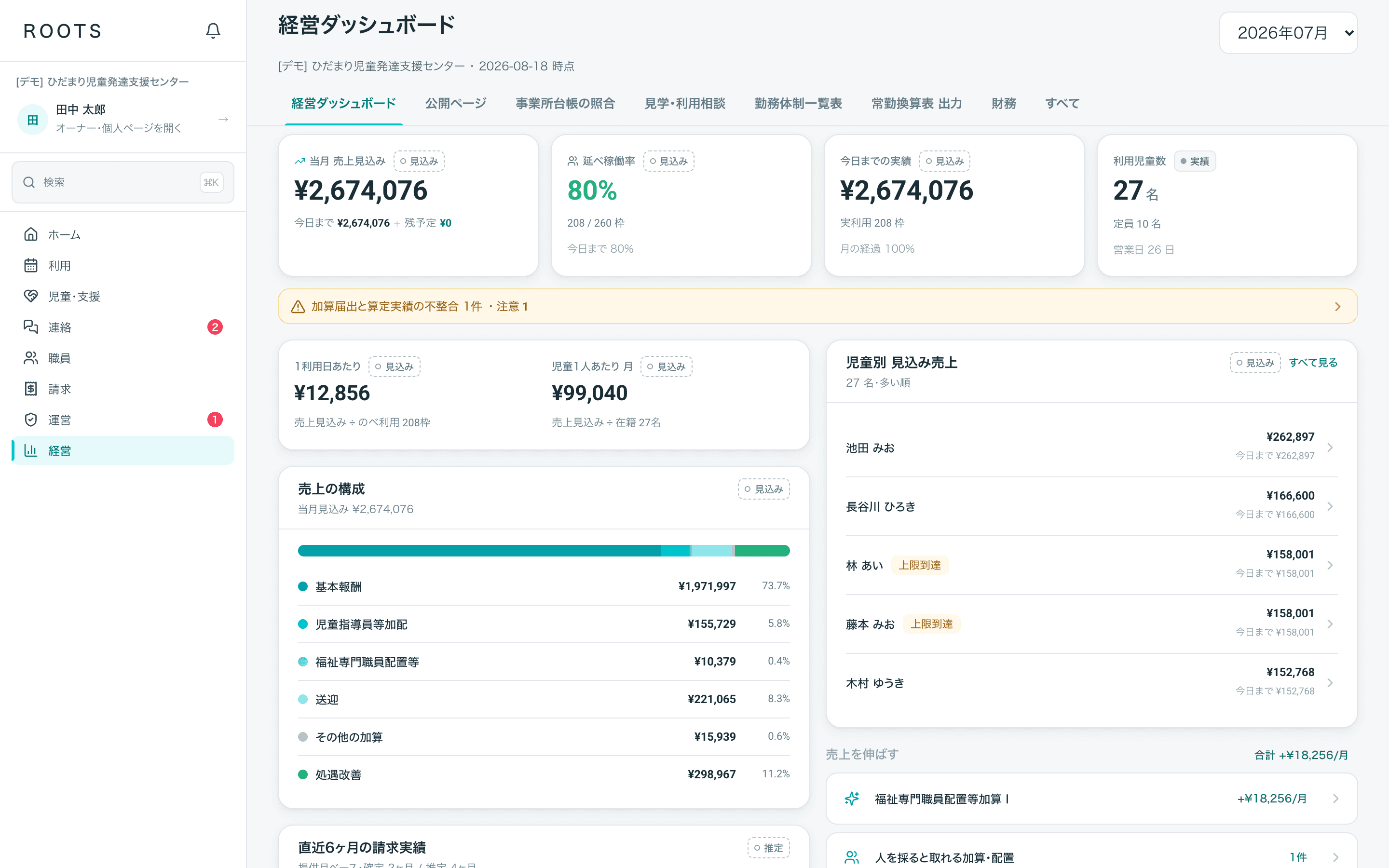Go to 児童・支援 in sidebar
The image size is (1389, 868).
(123, 296)
